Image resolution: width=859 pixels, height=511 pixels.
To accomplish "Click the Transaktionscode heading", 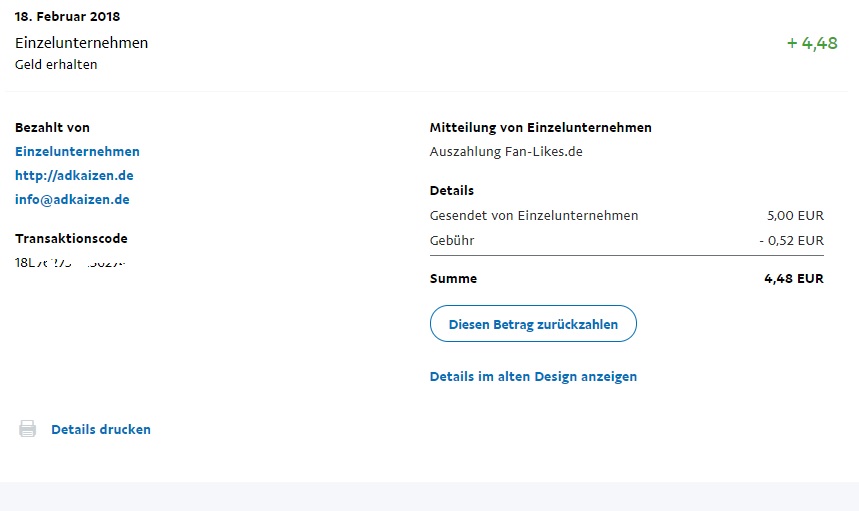I will [71, 239].
